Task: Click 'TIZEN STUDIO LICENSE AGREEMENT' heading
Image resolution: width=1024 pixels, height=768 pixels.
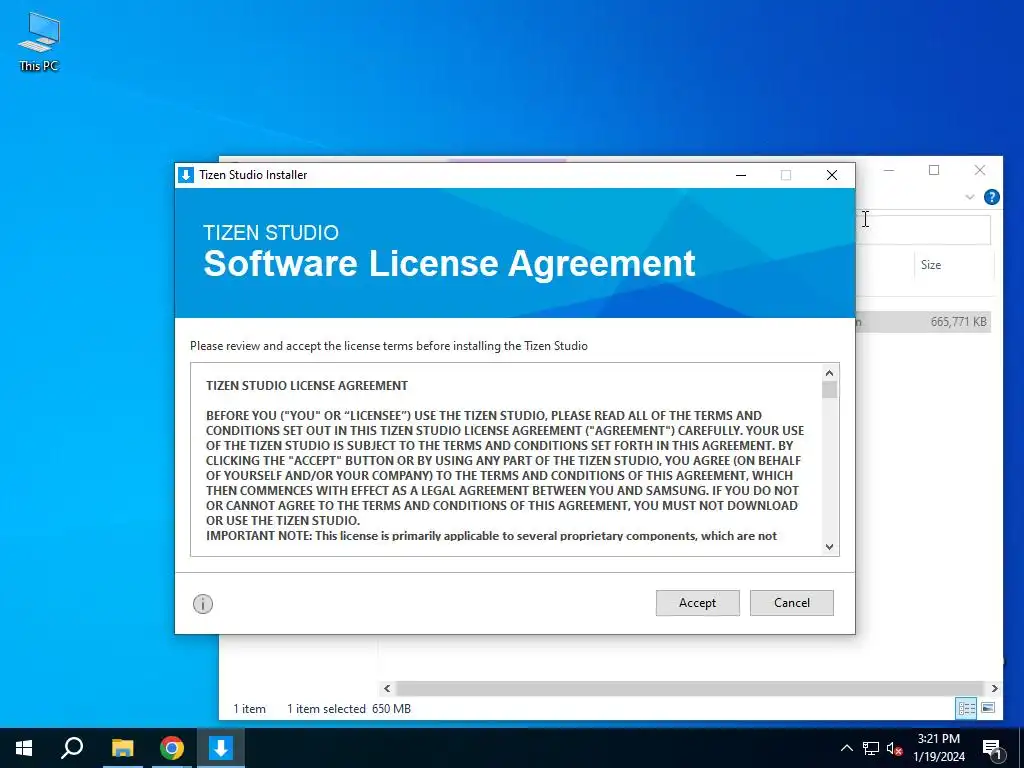Action: point(307,385)
